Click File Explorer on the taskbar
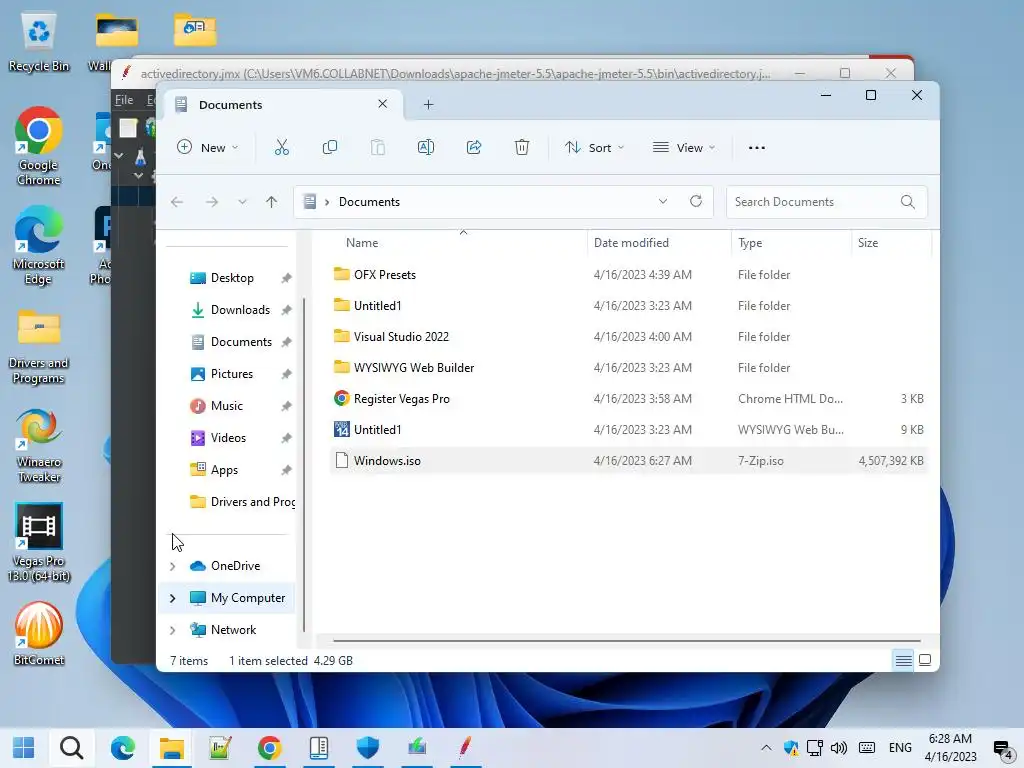 pyautogui.click(x=172, y=748)
